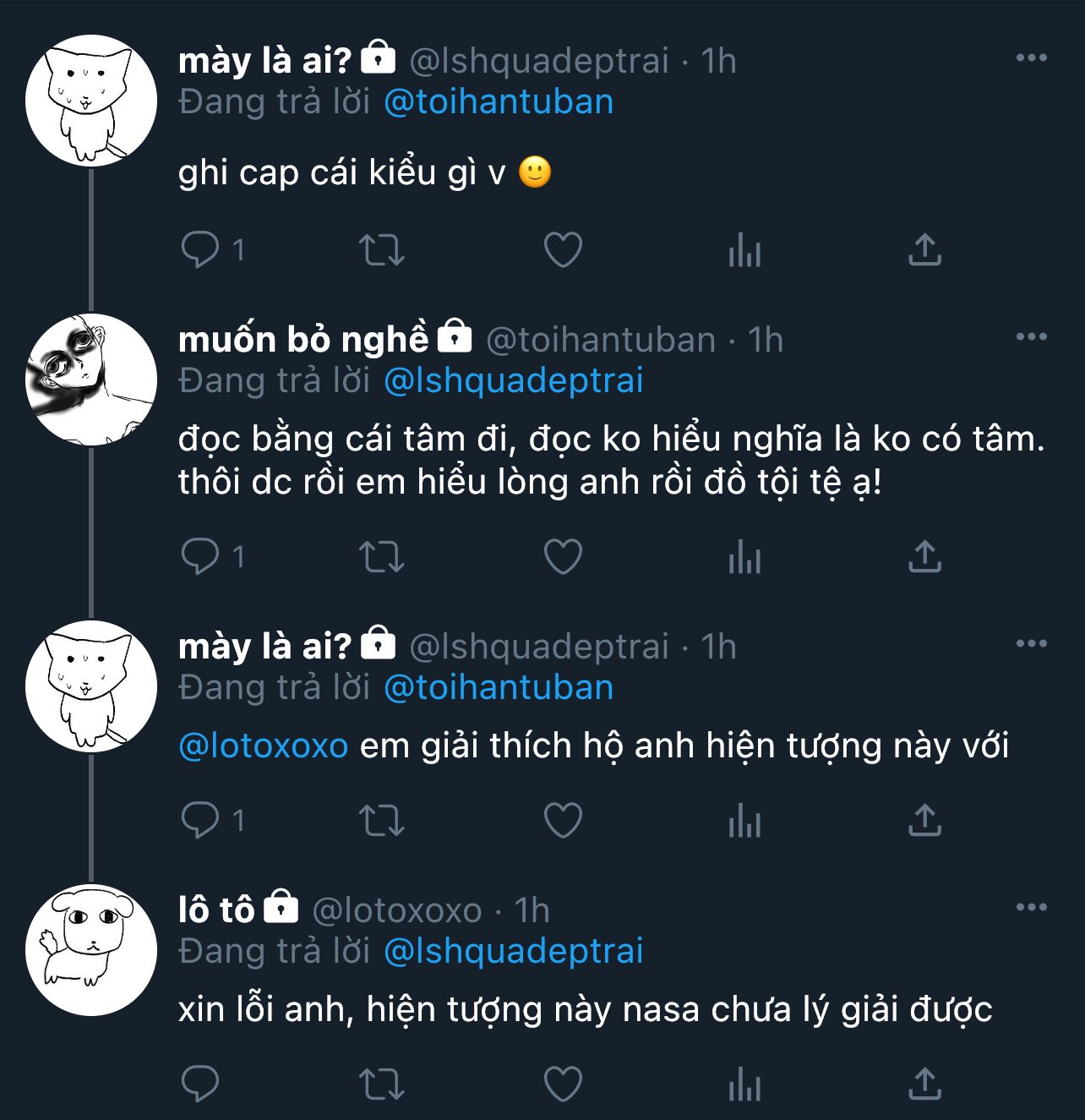
Task: View analytics for the "em giải thích hộ" tweet
Action: [x=744, y=821]
